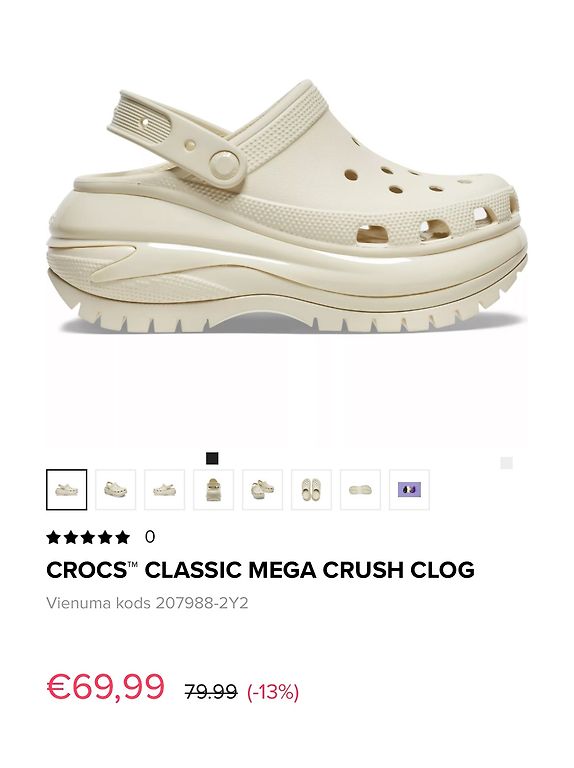Click the fifth star in the rating
Viewport: 574px width, 768px height.
tap(122, 537)
